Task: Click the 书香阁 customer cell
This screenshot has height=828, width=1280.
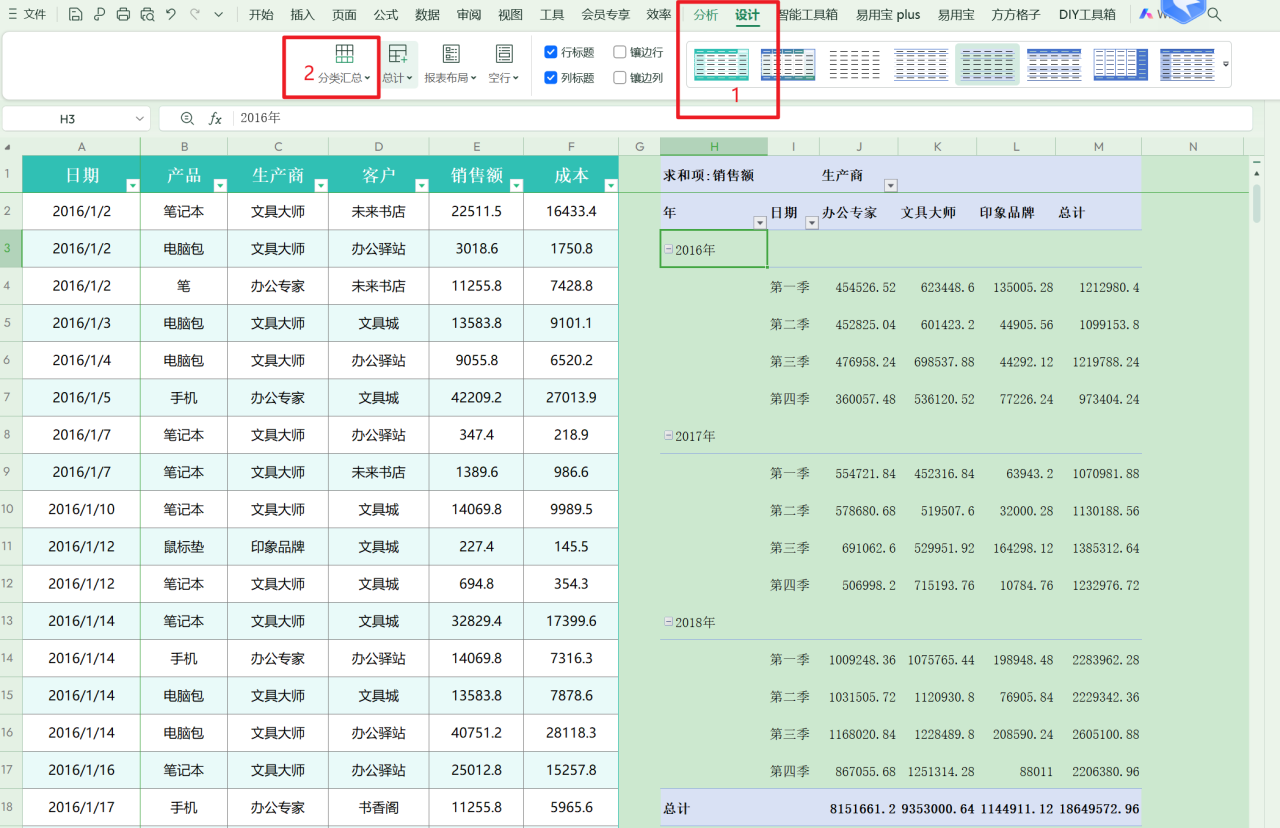Action: point(378,807)
